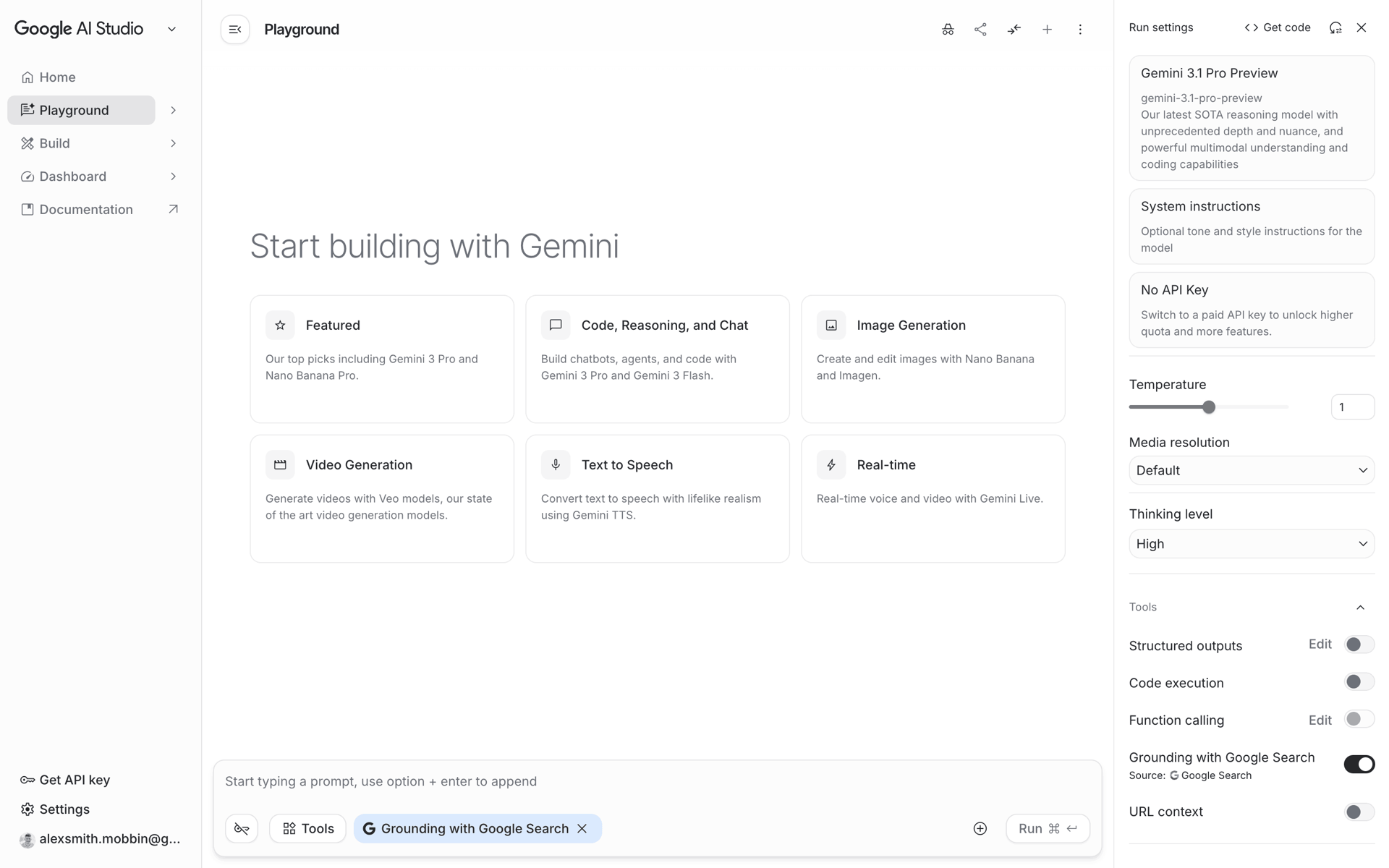
Task: Go to Home in sidebar
Action: 58,77
